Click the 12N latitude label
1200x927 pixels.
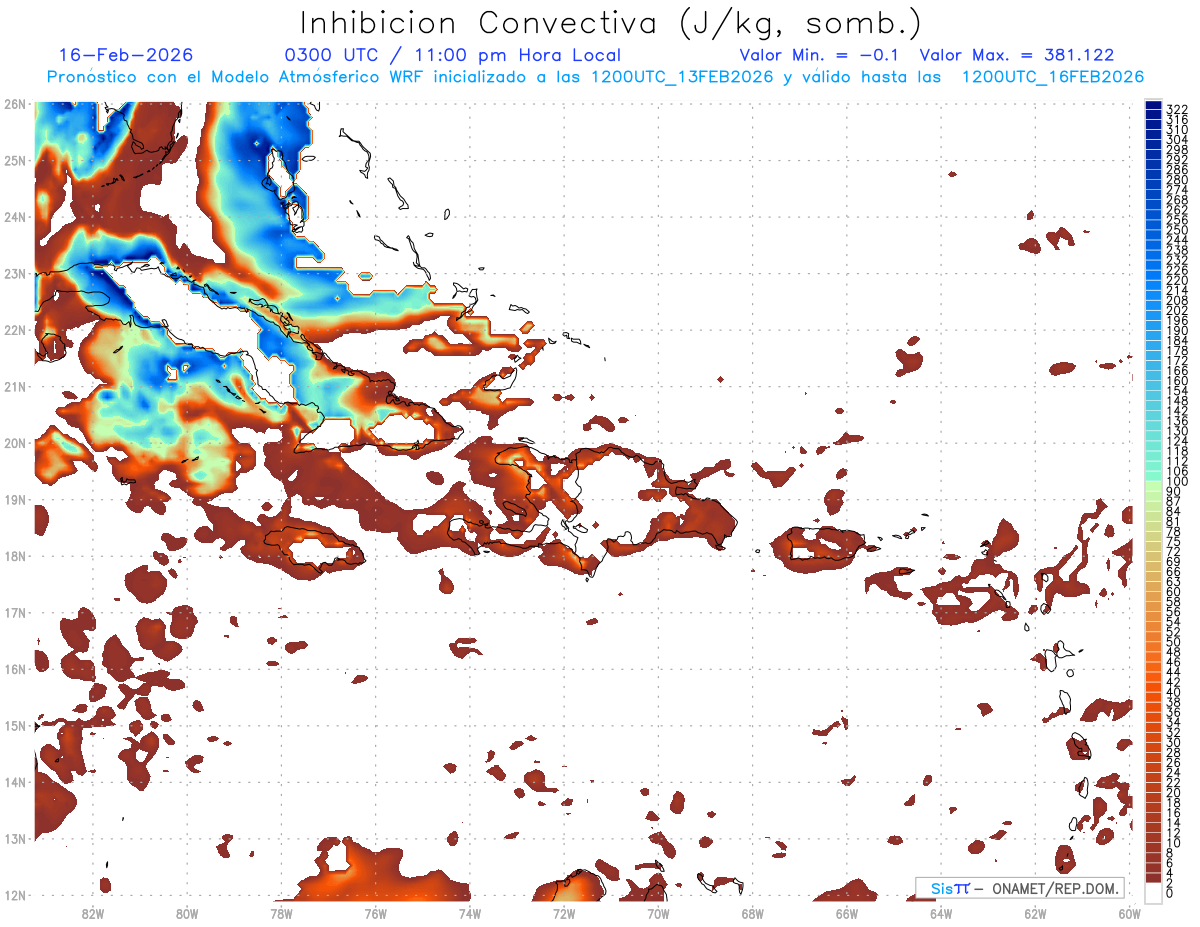coord(14,895)
